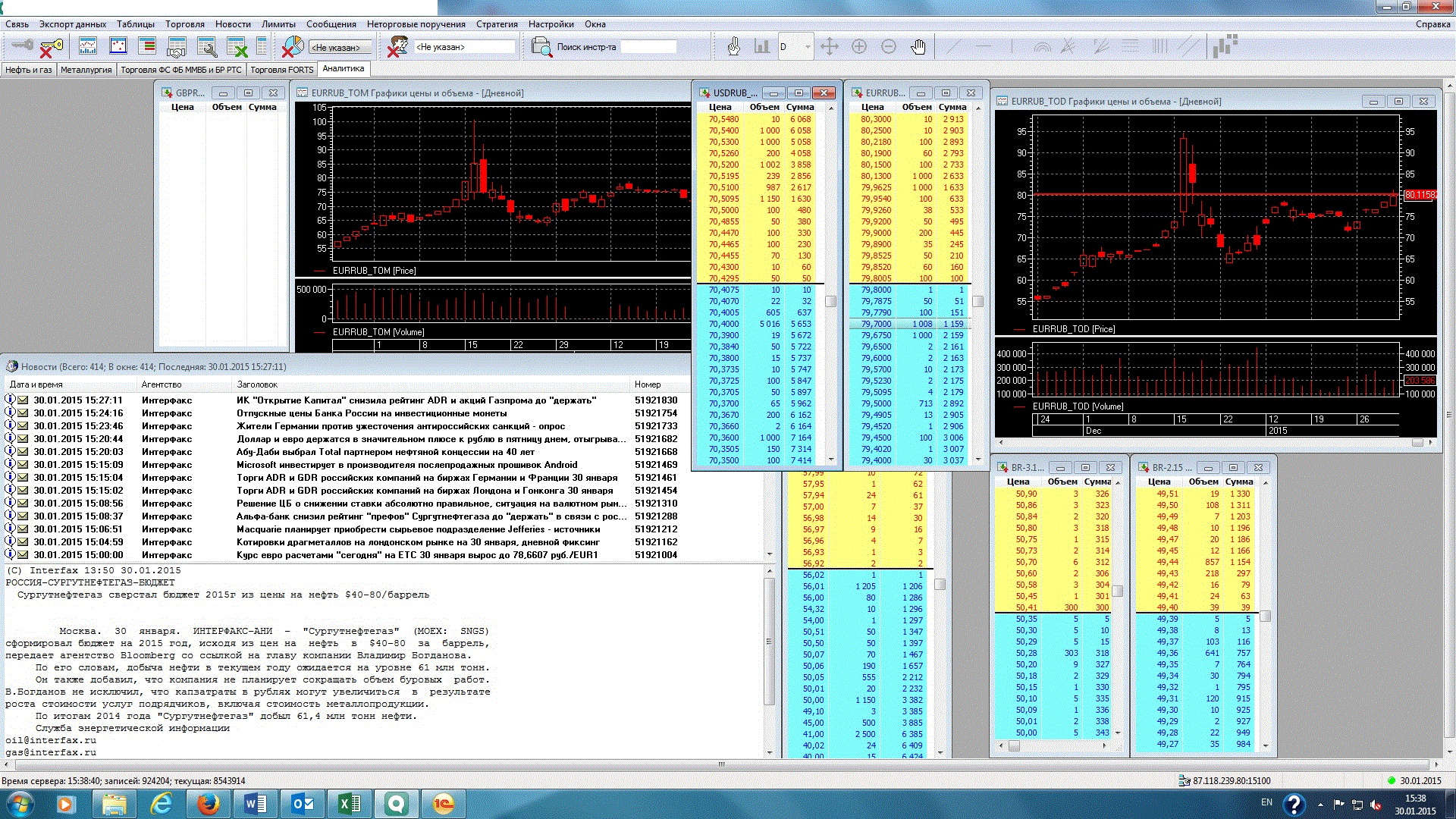Viewport: 1456px width, 819px height.
Task: Select the parallel diagonal channel tool
Action: click(x=1190, y=46)
